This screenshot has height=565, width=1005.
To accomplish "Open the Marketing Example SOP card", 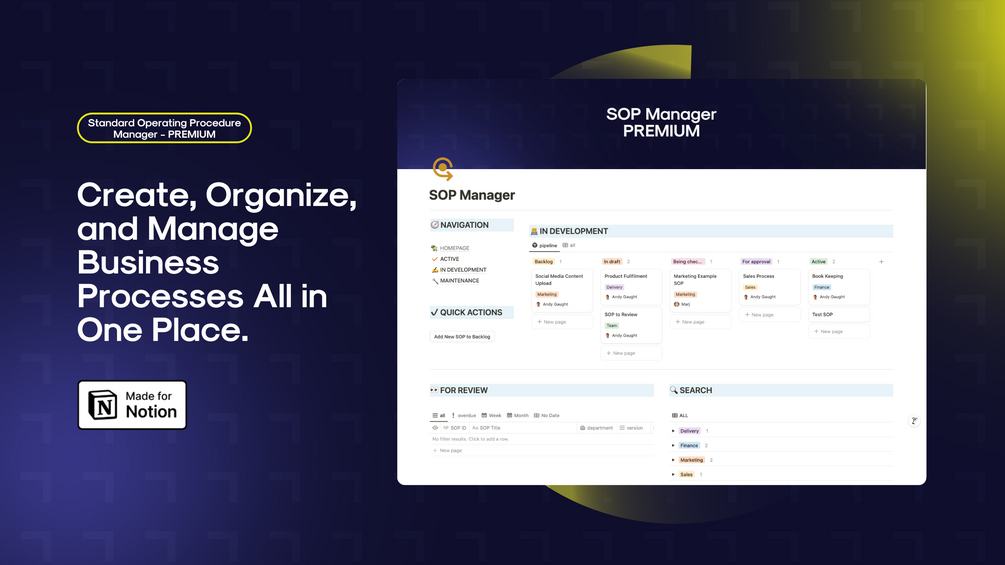I will 701,290.
